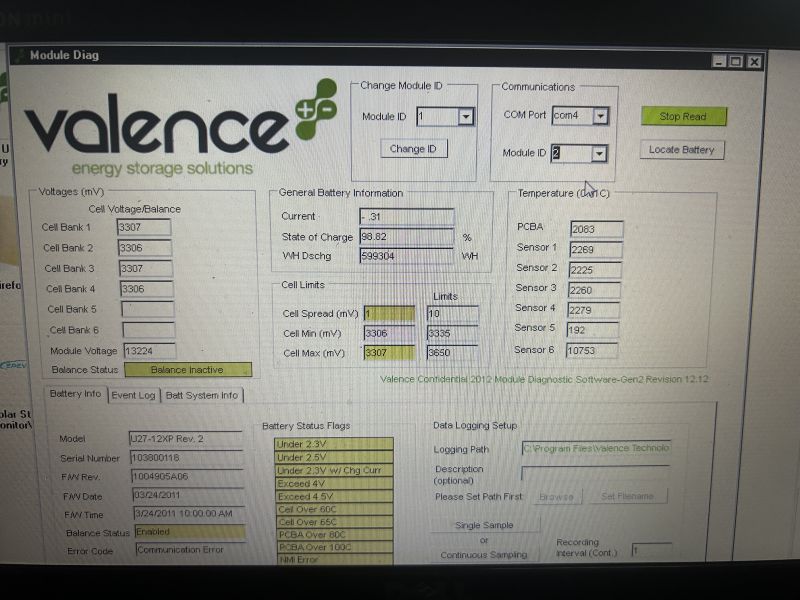Click the Cell Min limit field
Viewport: 800px width, 600px height.
[453, 333]
